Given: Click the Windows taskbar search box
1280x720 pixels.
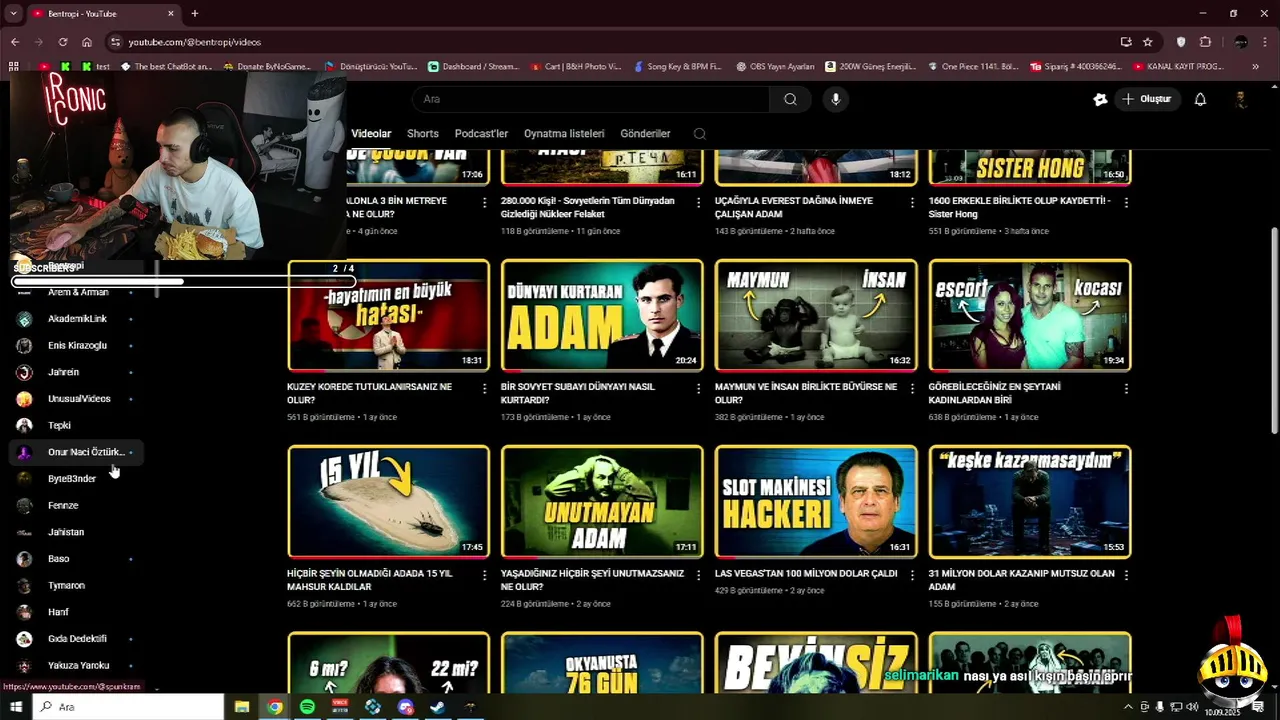Looking at the screenshot, I should tap(128, 706).
